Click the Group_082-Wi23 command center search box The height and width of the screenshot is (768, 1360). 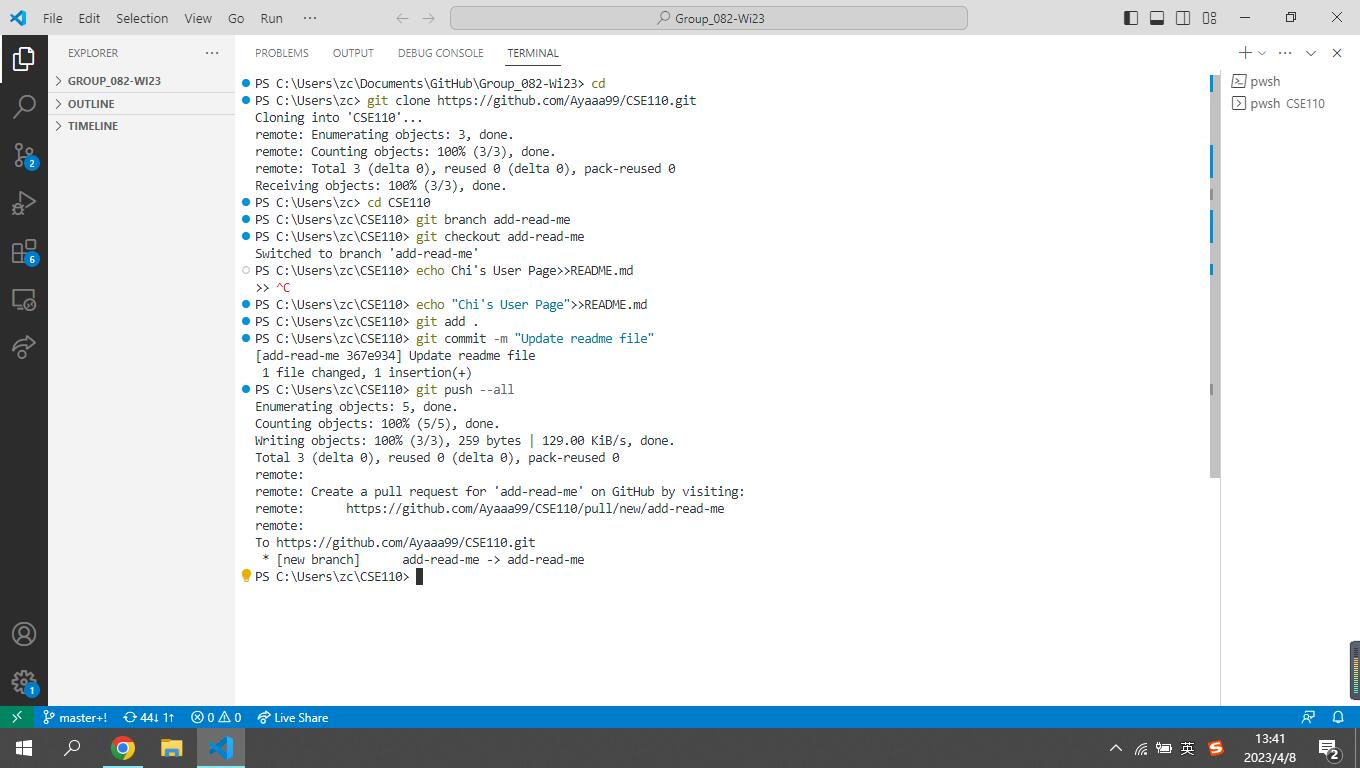coord(709,18)
